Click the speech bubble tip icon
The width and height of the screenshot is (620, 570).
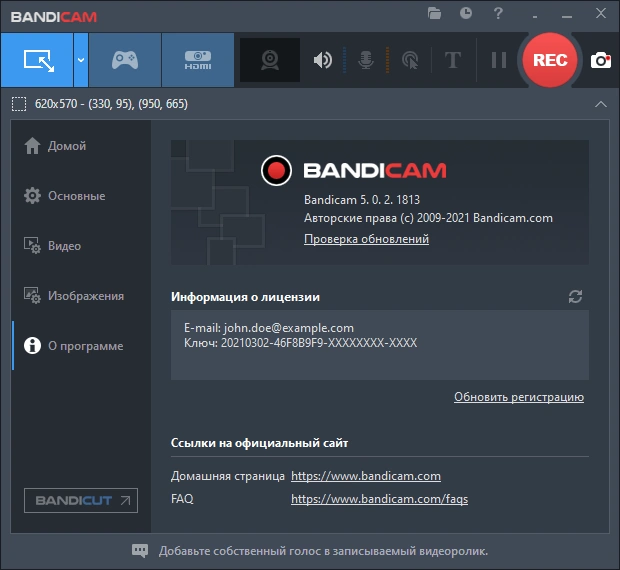coord(140,551)
